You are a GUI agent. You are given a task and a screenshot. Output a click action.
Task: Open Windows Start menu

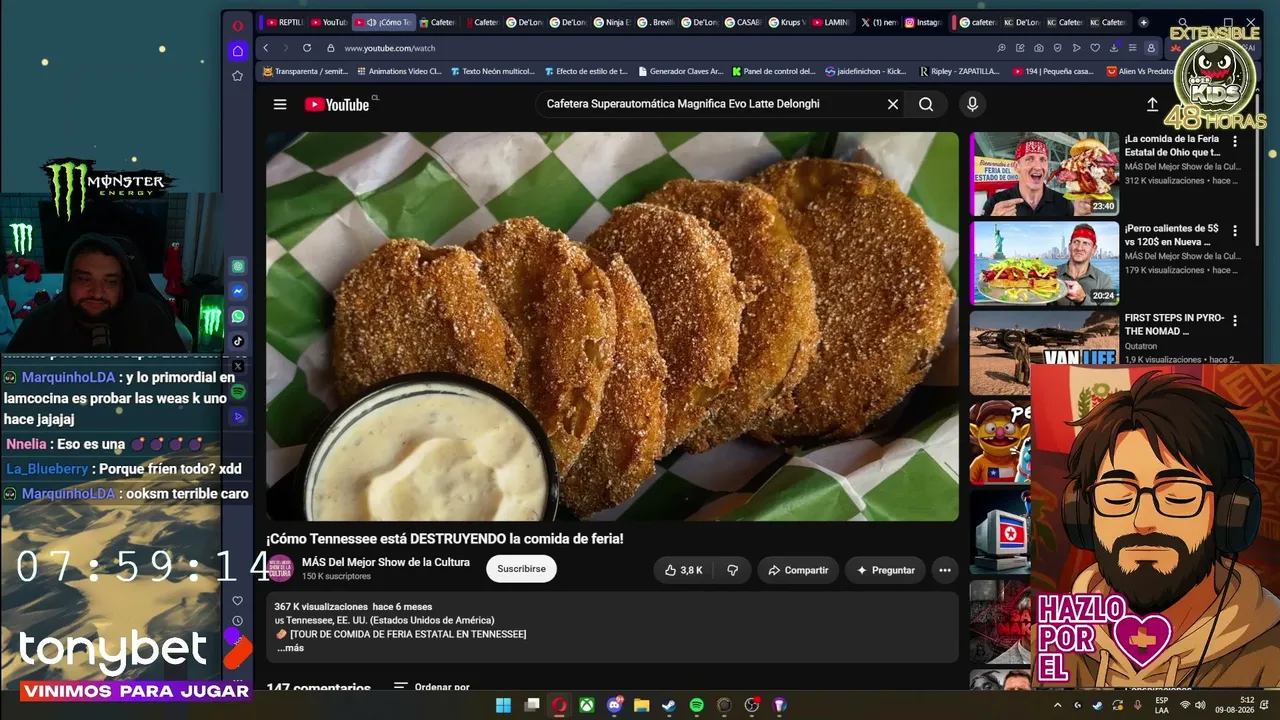click(x=504, y=705)
